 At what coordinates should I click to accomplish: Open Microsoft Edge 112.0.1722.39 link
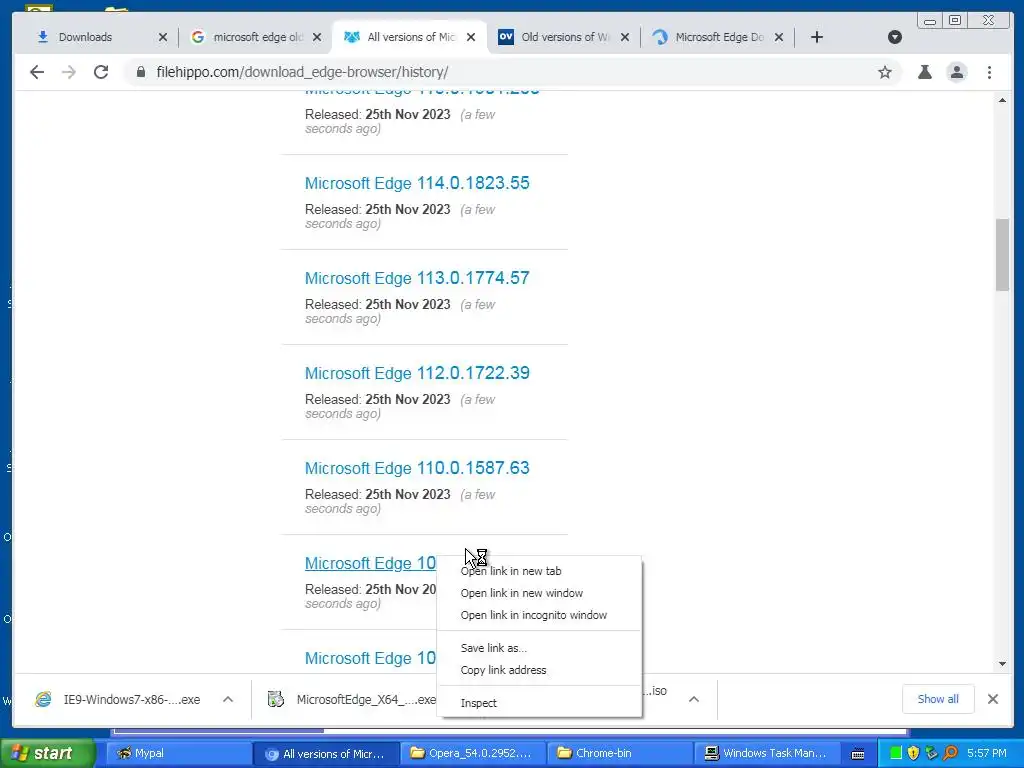pyautogui.click(x=417, y=373)
